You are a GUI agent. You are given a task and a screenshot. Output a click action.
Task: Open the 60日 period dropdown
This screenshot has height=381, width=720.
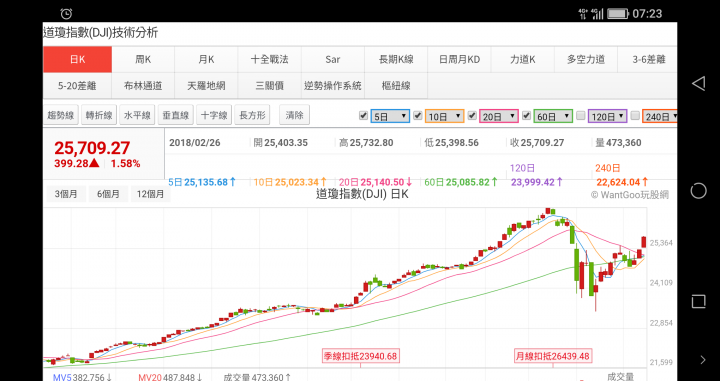(x=553, y=117)
